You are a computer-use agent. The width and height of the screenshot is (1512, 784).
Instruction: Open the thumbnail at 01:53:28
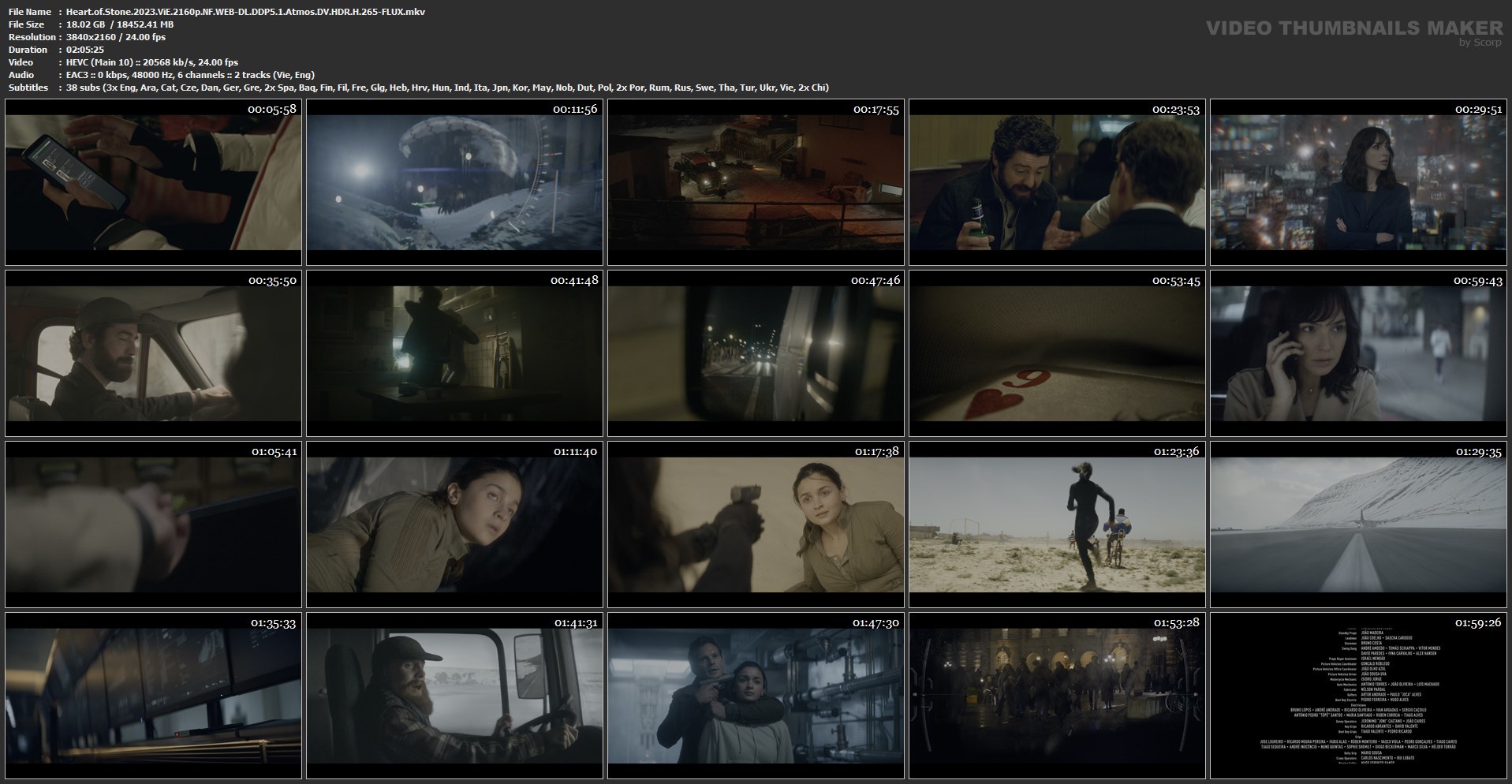click(x=1057, y=696)
